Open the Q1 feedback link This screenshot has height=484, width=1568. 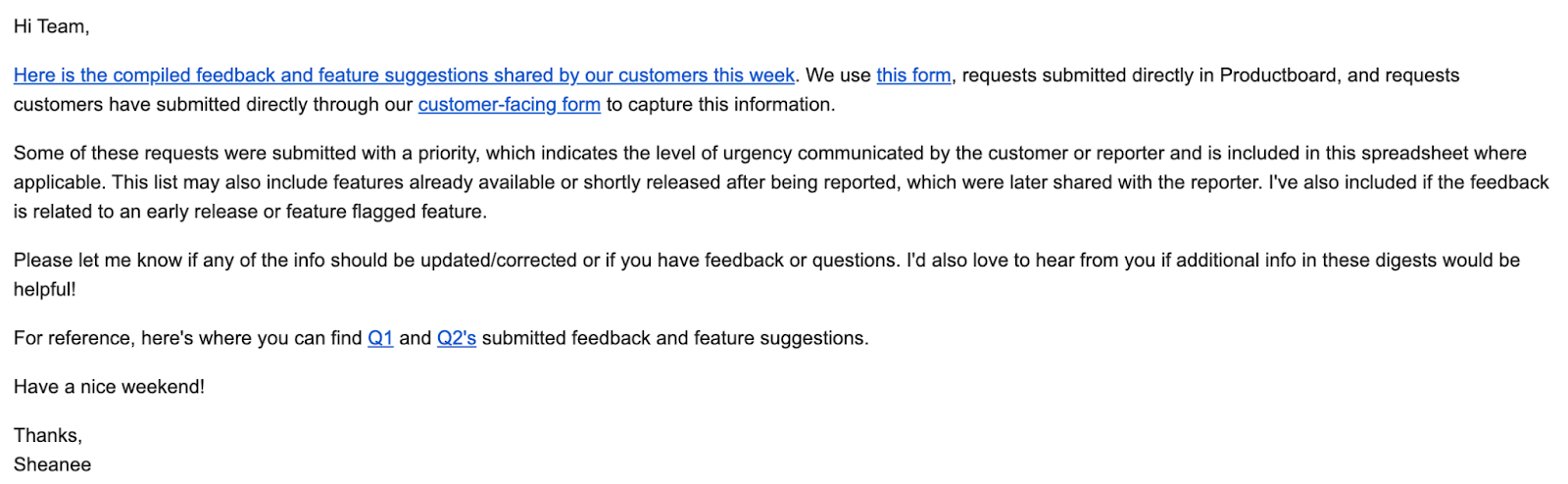[380, 338]
